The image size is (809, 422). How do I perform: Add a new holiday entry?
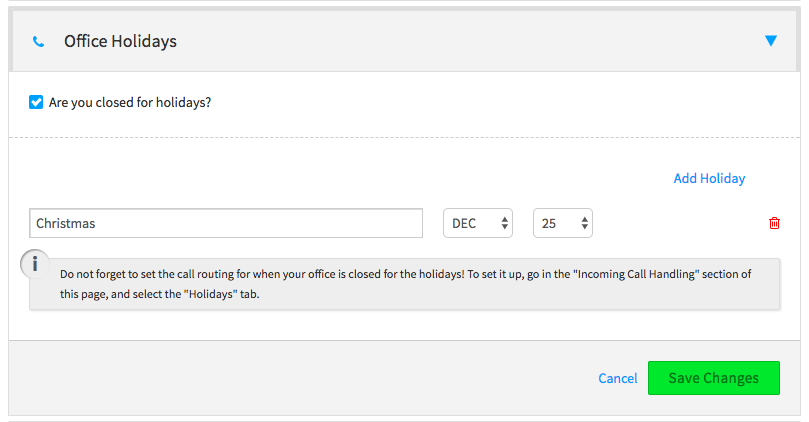tap(709, 178)
